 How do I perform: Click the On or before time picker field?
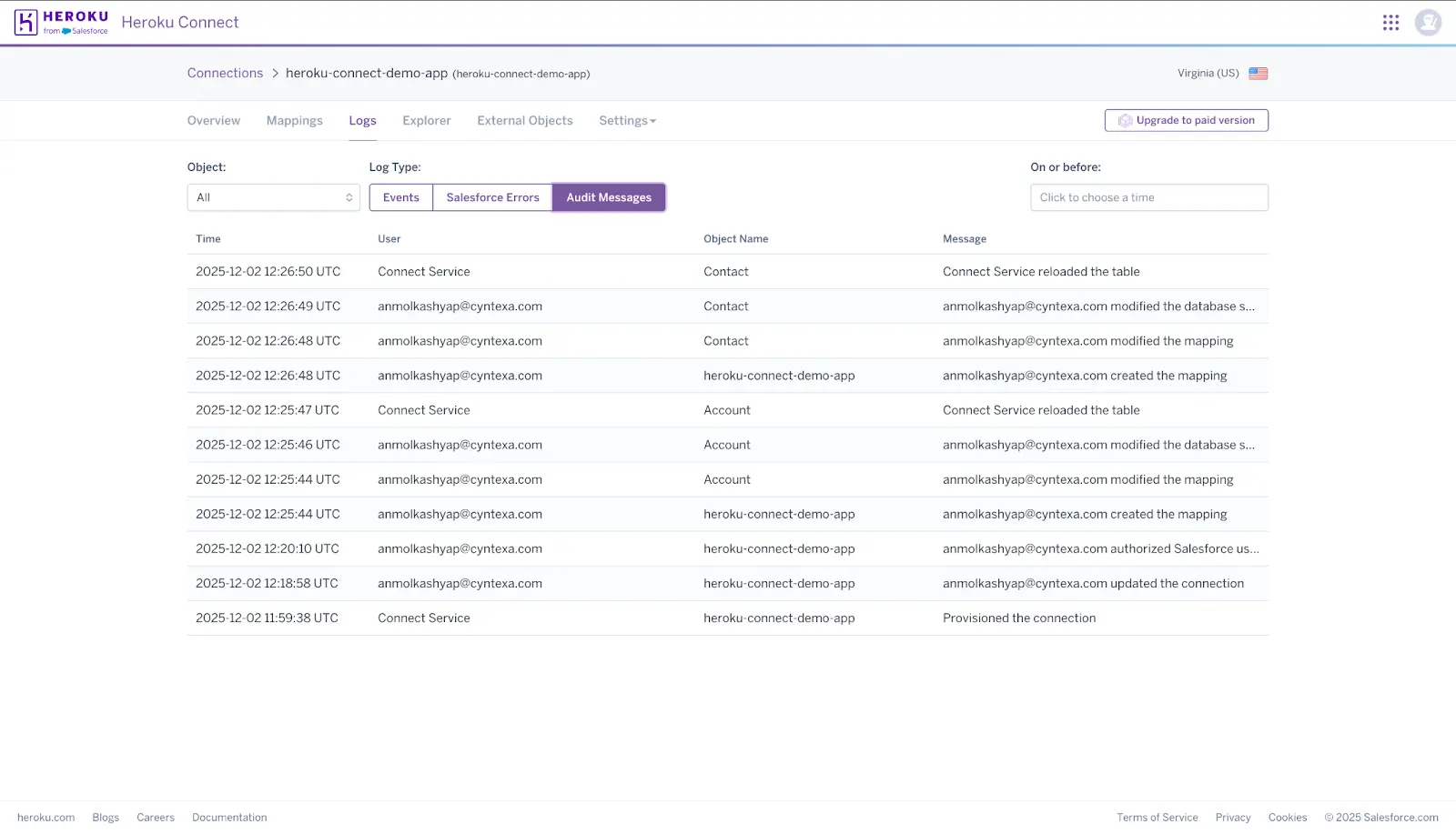click(x=1148, y=196)
